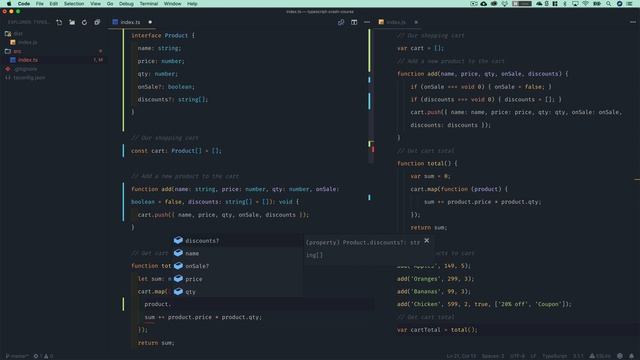Click the 'interface Product {' line in editor
Screen dimensions: 640x360
tap(163, 36)
